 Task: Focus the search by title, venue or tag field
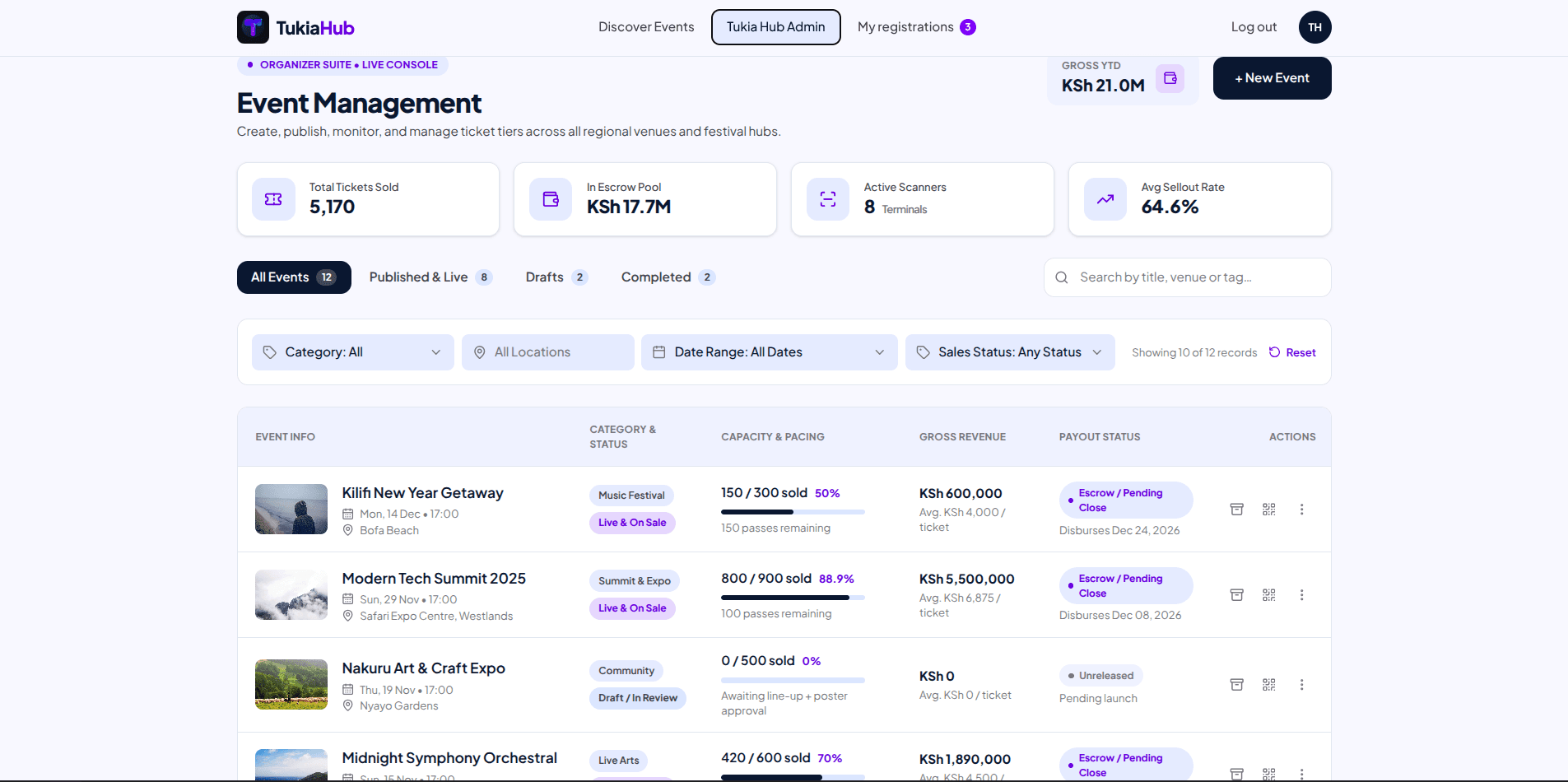(1187, 277)
